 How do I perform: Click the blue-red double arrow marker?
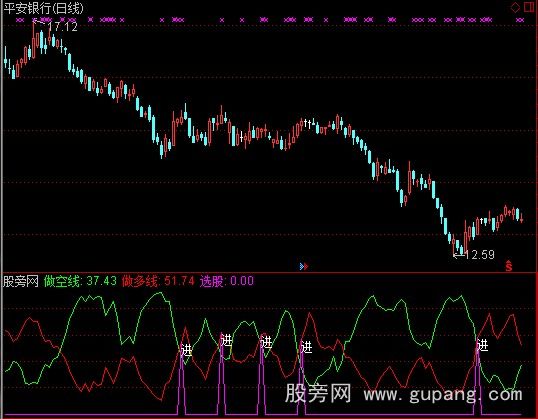[304, 266]
